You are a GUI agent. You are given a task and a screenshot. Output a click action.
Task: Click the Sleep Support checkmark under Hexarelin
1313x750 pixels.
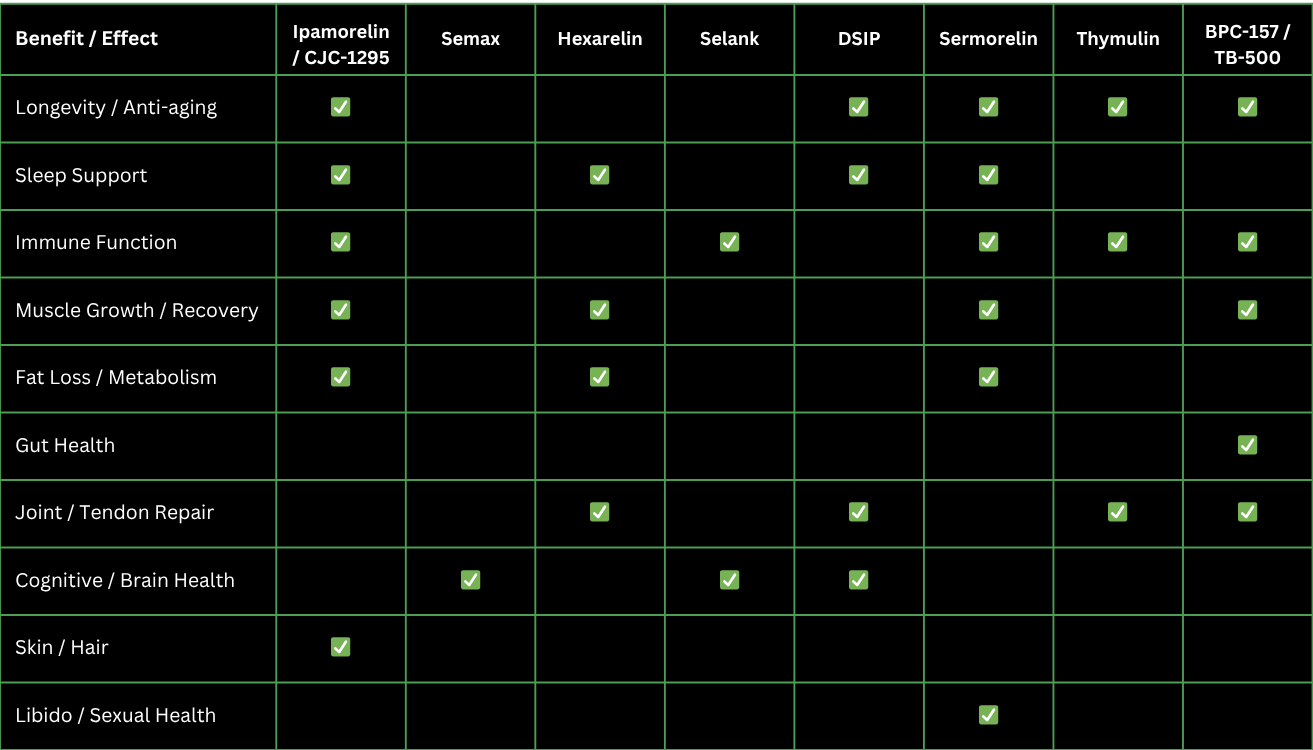599,175
